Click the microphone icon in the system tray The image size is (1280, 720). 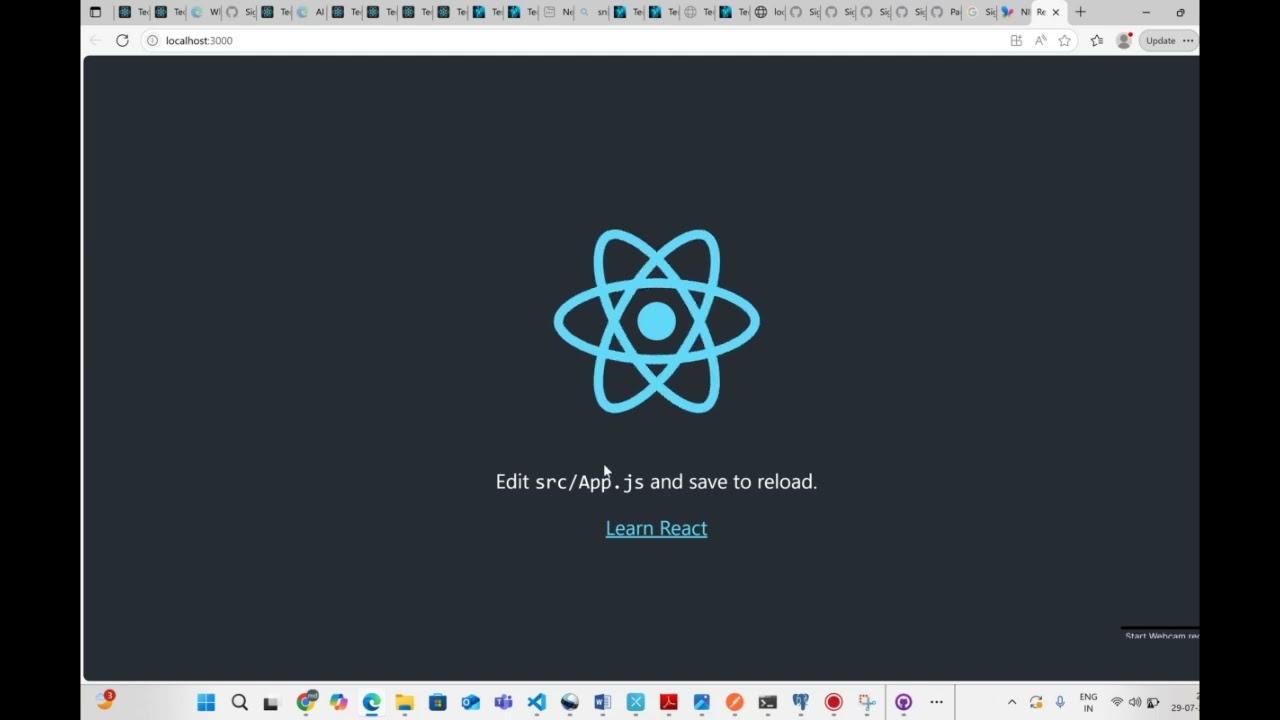click(x=1060, y=702)
